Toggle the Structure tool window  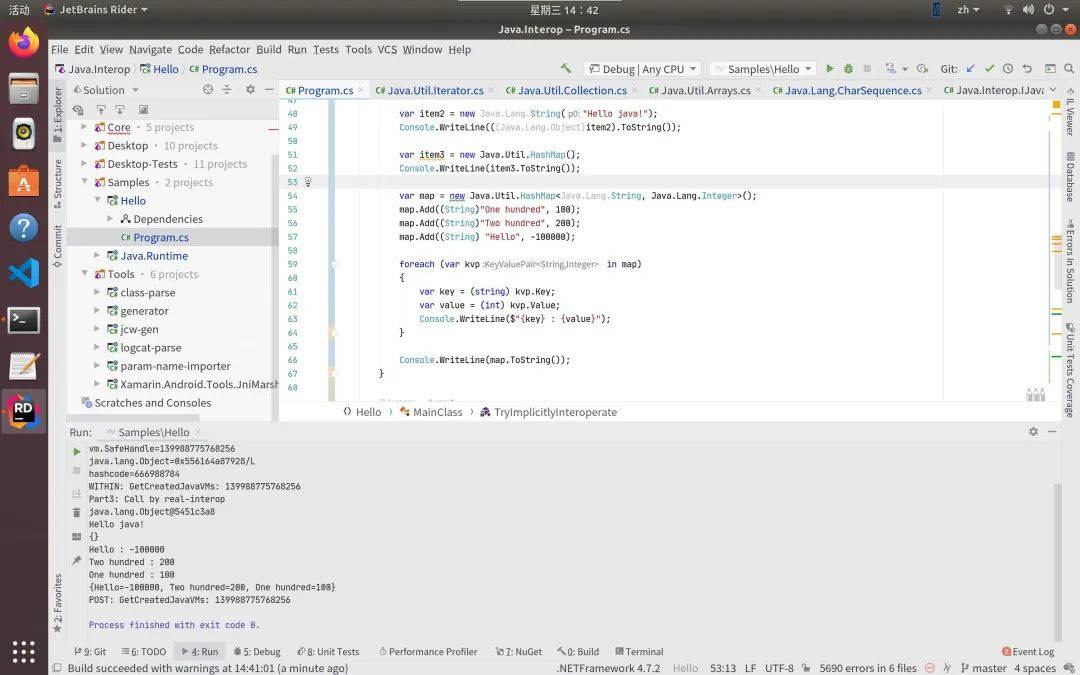(58, 183)
